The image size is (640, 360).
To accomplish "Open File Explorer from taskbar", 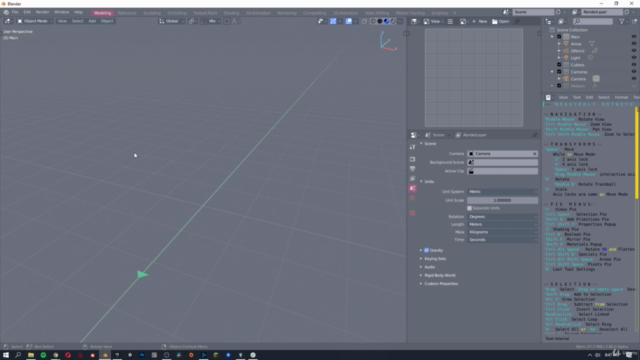I will [31, 355].
